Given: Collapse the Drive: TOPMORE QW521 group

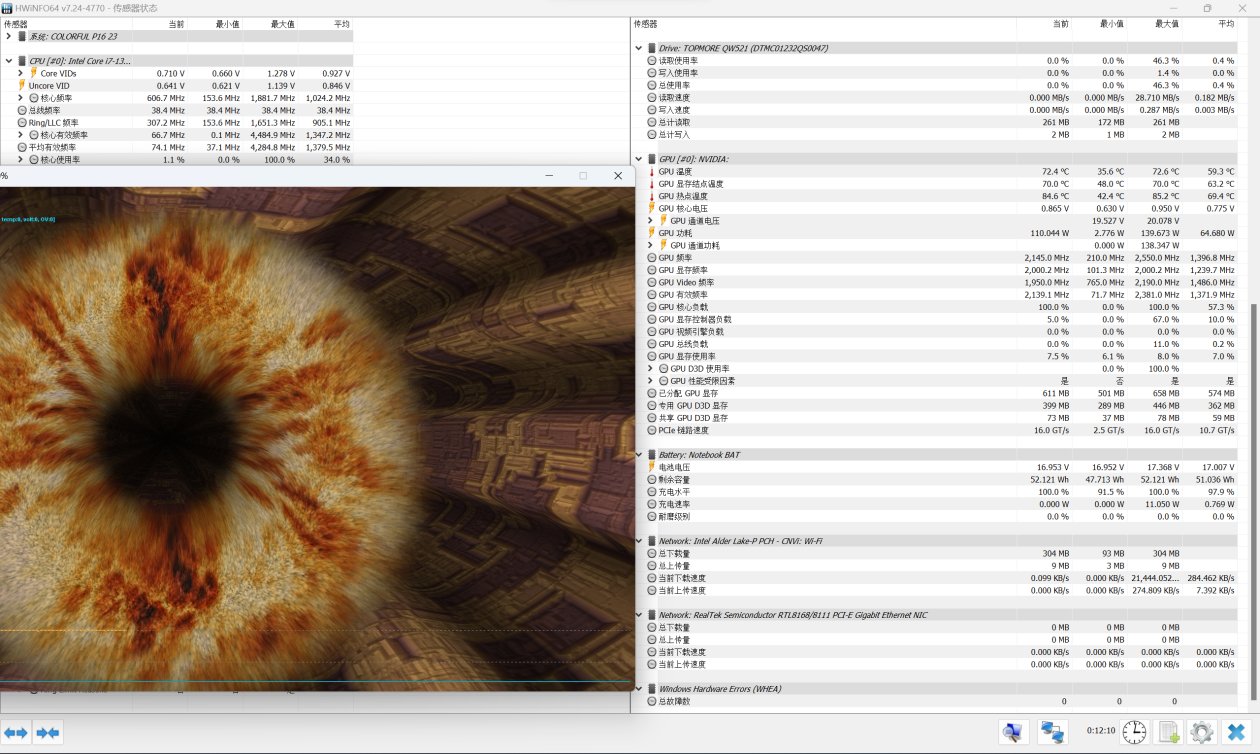Looking at the screenshot, I should tap(639, 48).
